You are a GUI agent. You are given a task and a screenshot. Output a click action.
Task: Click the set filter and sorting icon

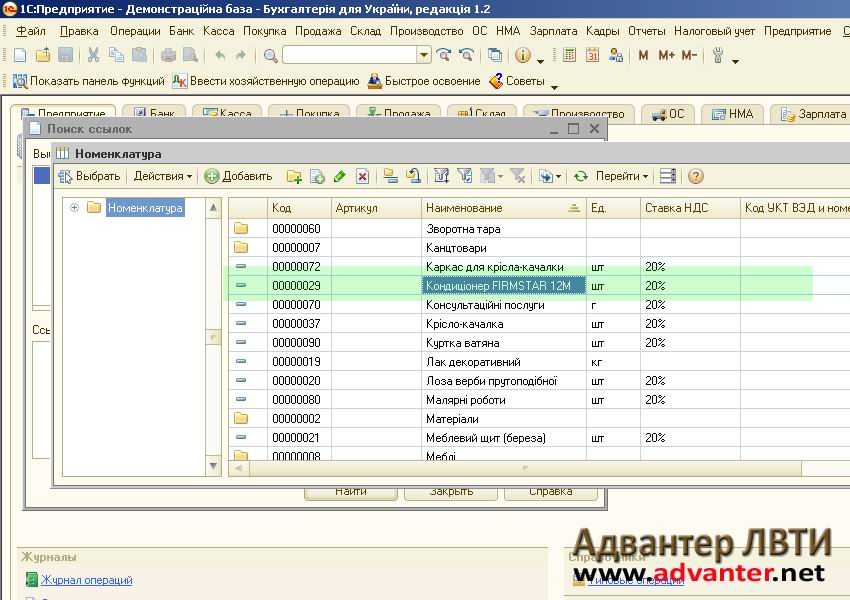[x=441, y=176]
